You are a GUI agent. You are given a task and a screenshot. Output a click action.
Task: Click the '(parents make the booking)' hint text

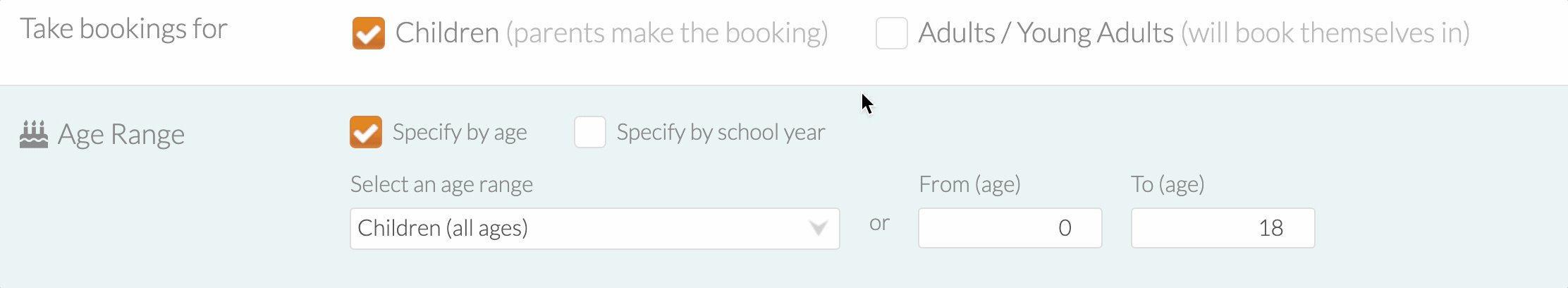(x=667, y=32)
